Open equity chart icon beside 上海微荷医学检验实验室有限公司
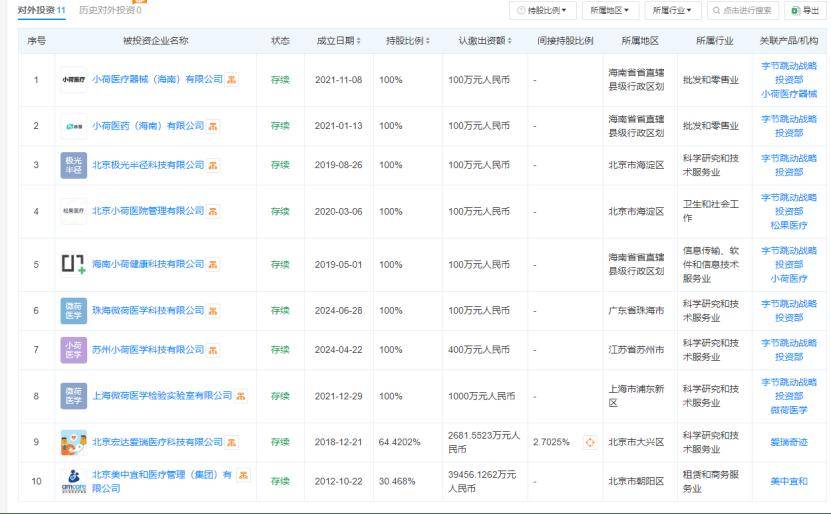This screenshot has width=831, height=514. point(241,396)
